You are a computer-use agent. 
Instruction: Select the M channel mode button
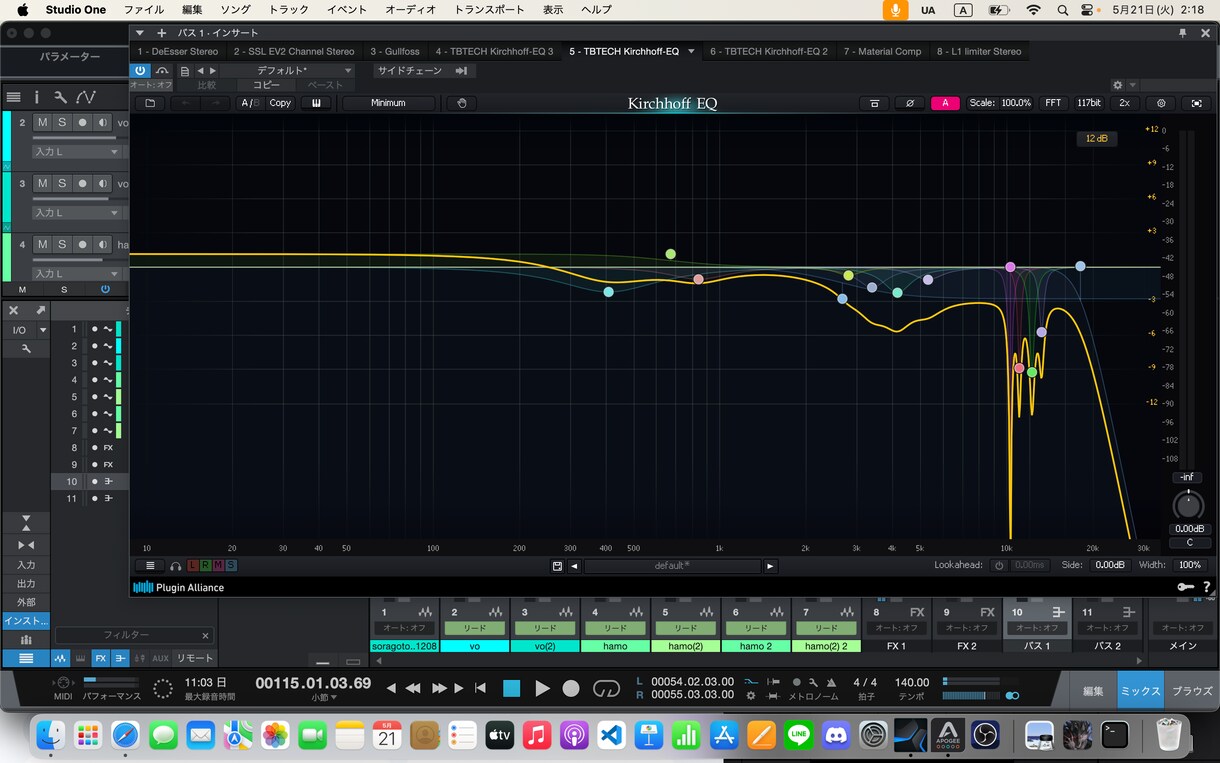coord(218,566)
